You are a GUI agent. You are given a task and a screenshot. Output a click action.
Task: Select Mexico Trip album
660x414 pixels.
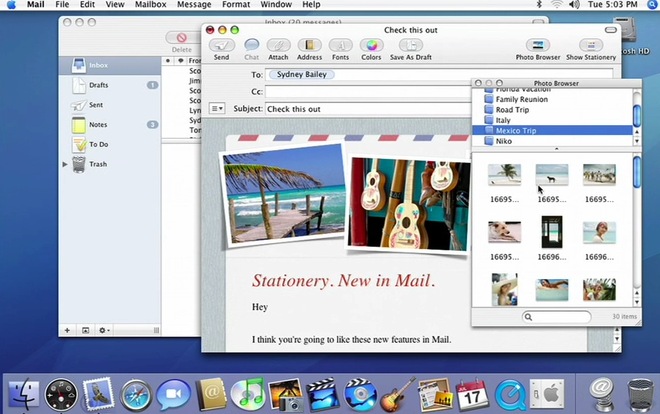[x=552, y=130]
